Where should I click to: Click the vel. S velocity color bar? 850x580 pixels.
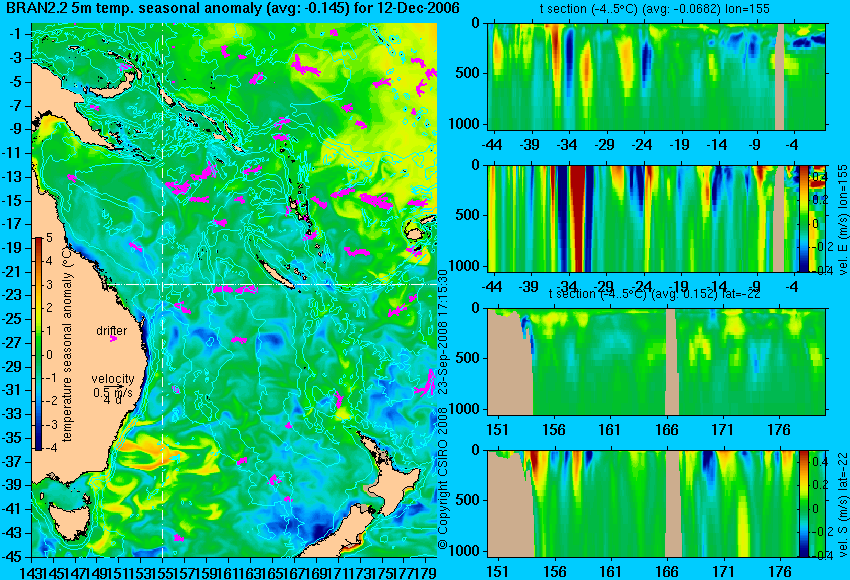tap(804, 504)
